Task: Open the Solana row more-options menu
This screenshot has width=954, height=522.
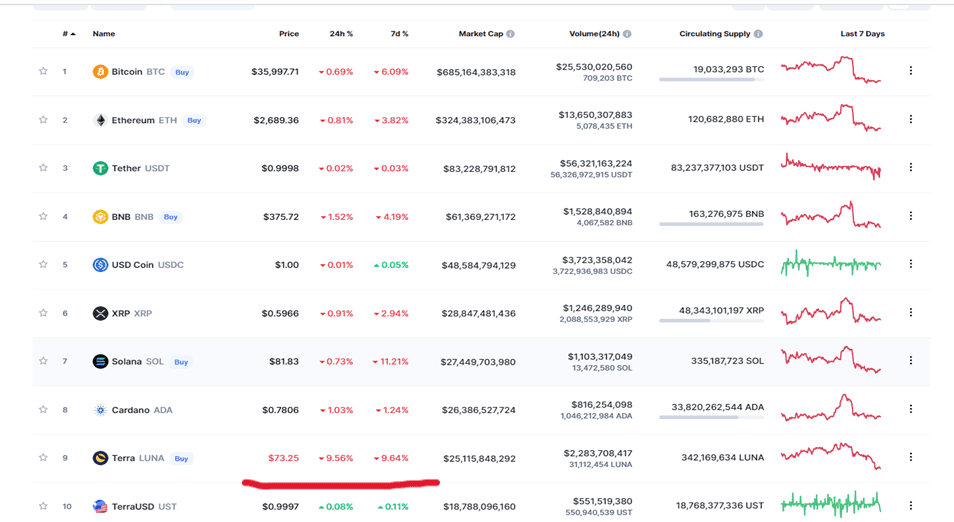Action: [x=911, y=360]
